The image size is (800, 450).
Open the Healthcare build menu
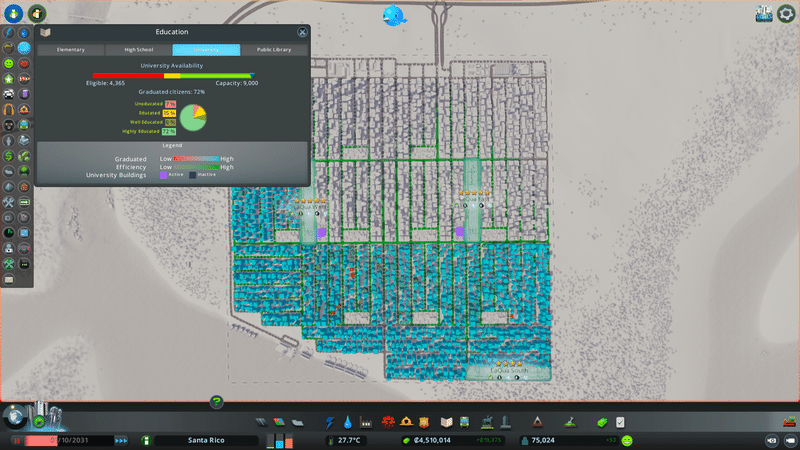coord(388,422)
